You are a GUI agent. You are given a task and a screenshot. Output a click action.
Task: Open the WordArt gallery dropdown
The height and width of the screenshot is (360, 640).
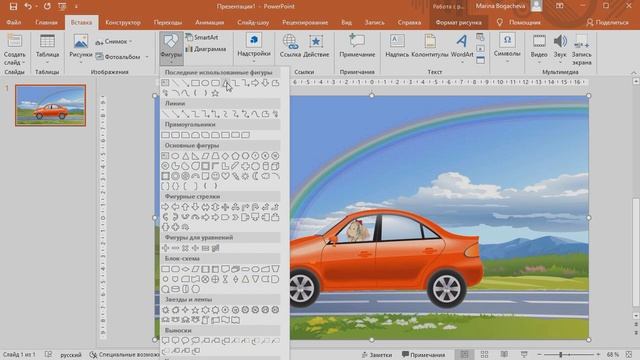462,49
